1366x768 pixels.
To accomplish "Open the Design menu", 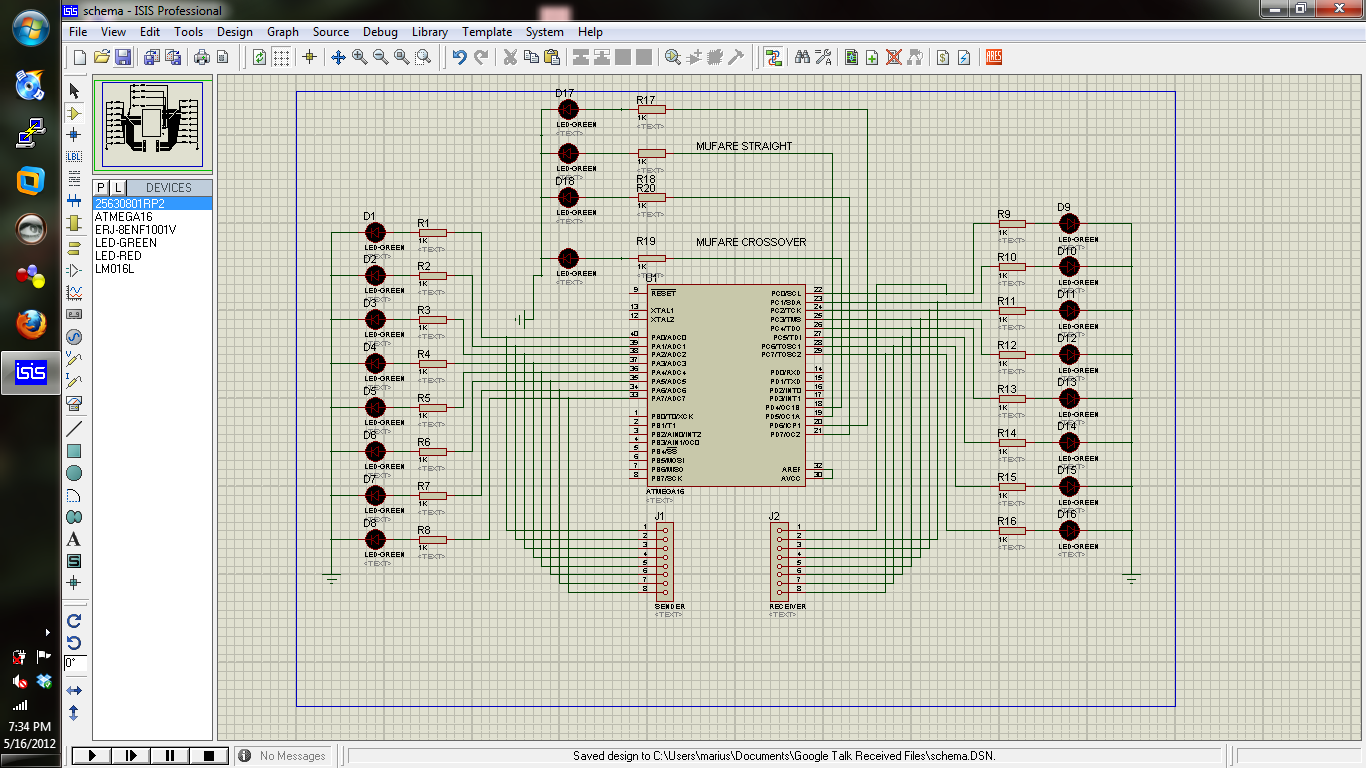I will (x=235, y=32).
